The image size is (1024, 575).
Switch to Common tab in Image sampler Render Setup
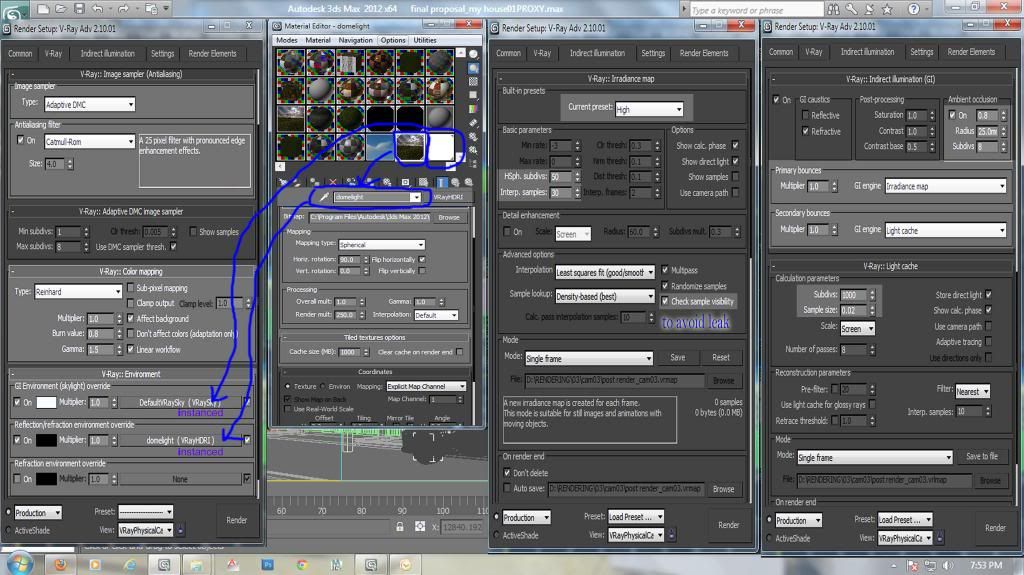(x=20, y=54)
